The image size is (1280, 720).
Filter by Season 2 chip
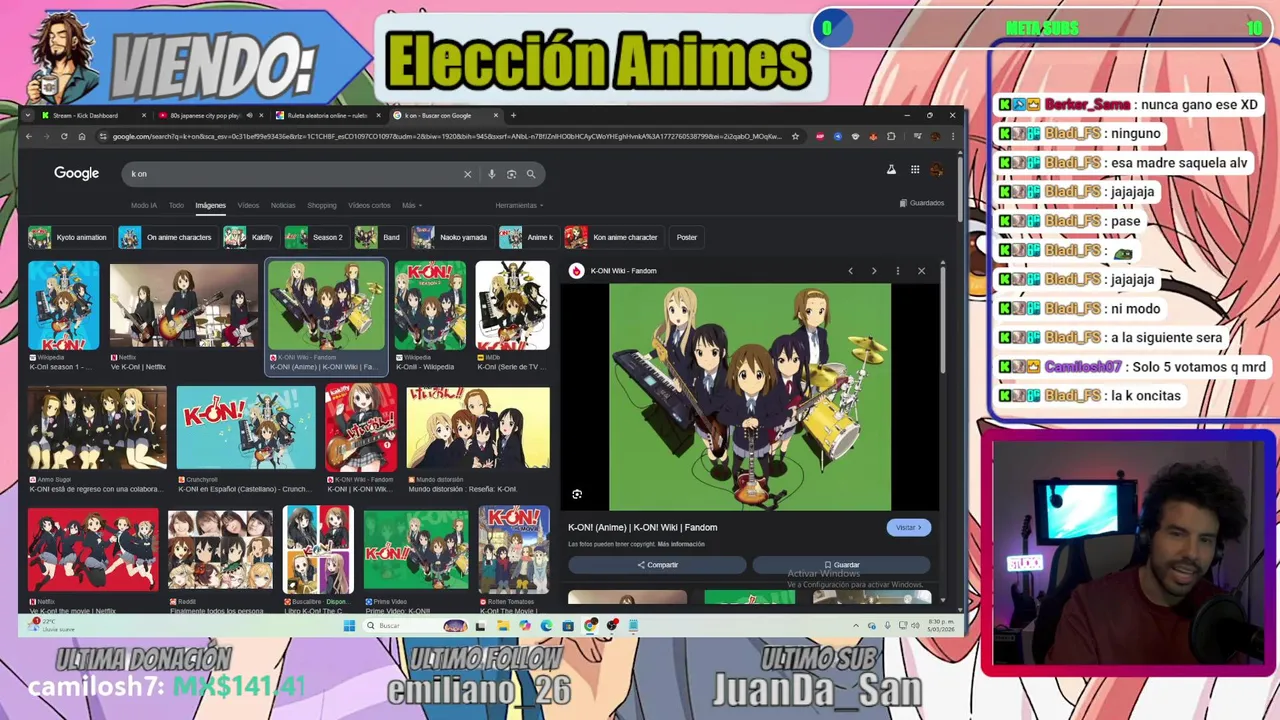(x=315, y=237)
